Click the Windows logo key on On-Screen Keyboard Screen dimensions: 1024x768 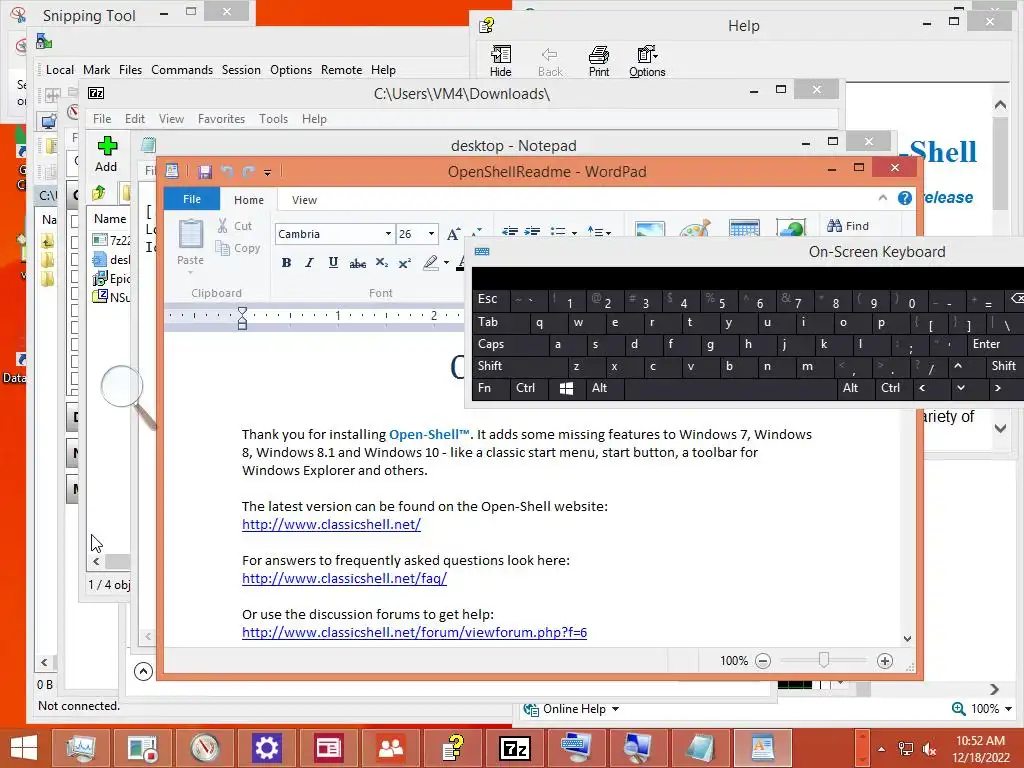[566, 388]
